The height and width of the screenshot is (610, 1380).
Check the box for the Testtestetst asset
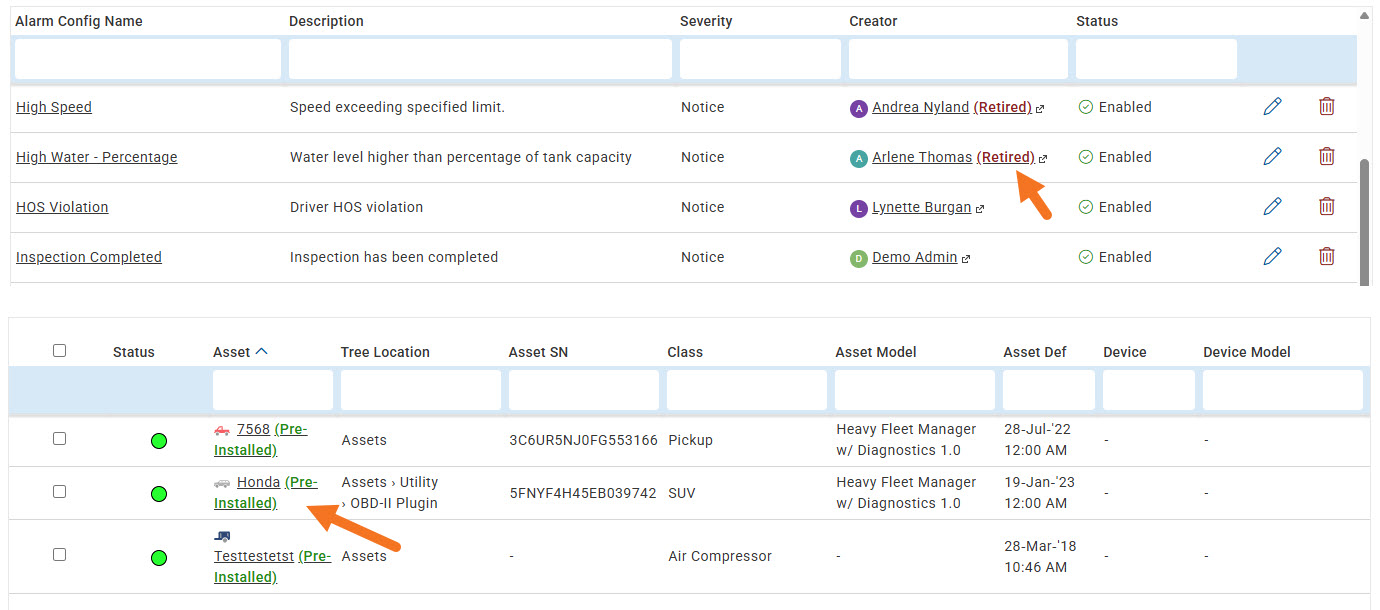59,554
